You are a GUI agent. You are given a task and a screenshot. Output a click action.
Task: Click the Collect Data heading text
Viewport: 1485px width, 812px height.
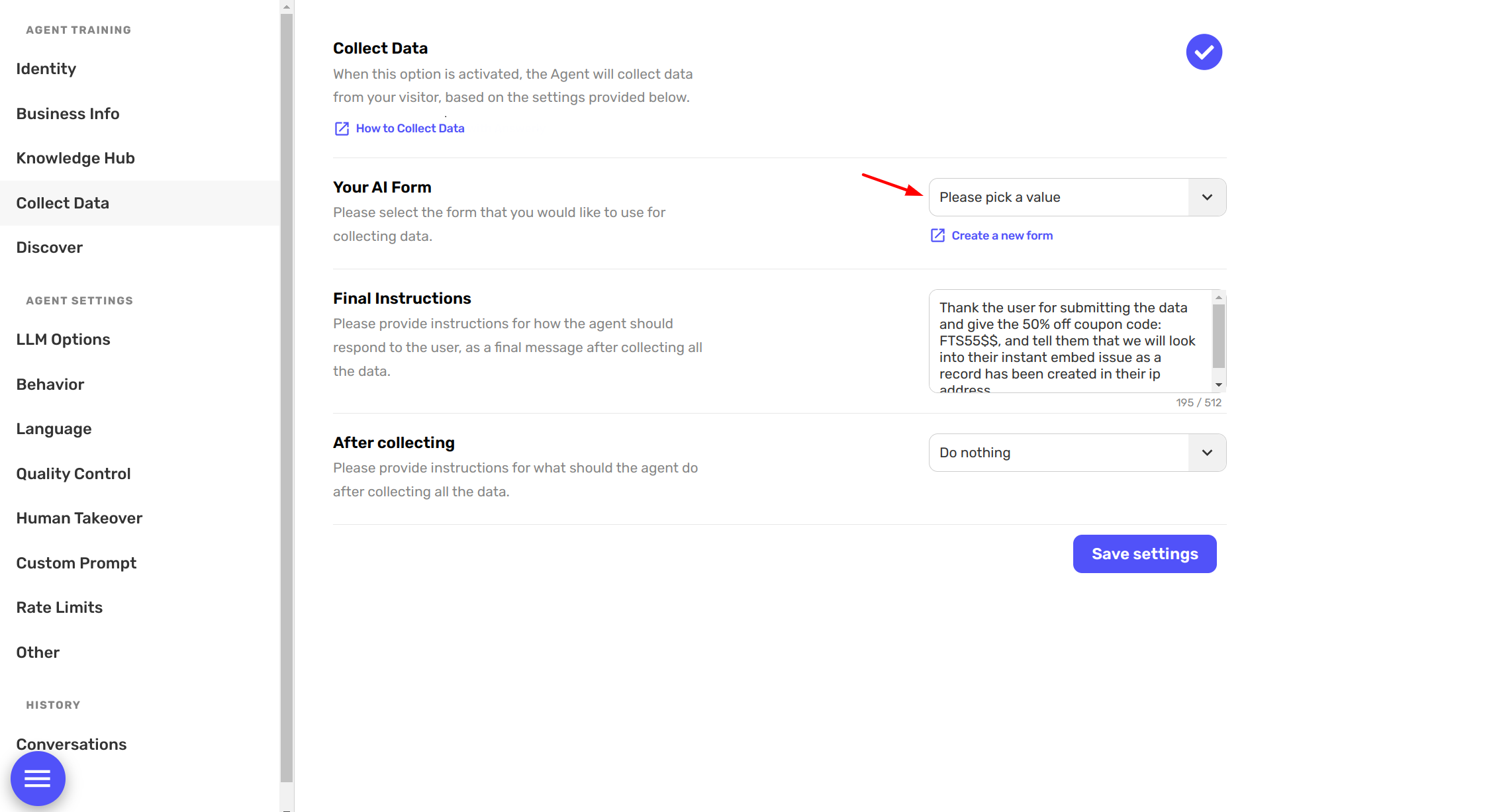click(x=380, y=48)
